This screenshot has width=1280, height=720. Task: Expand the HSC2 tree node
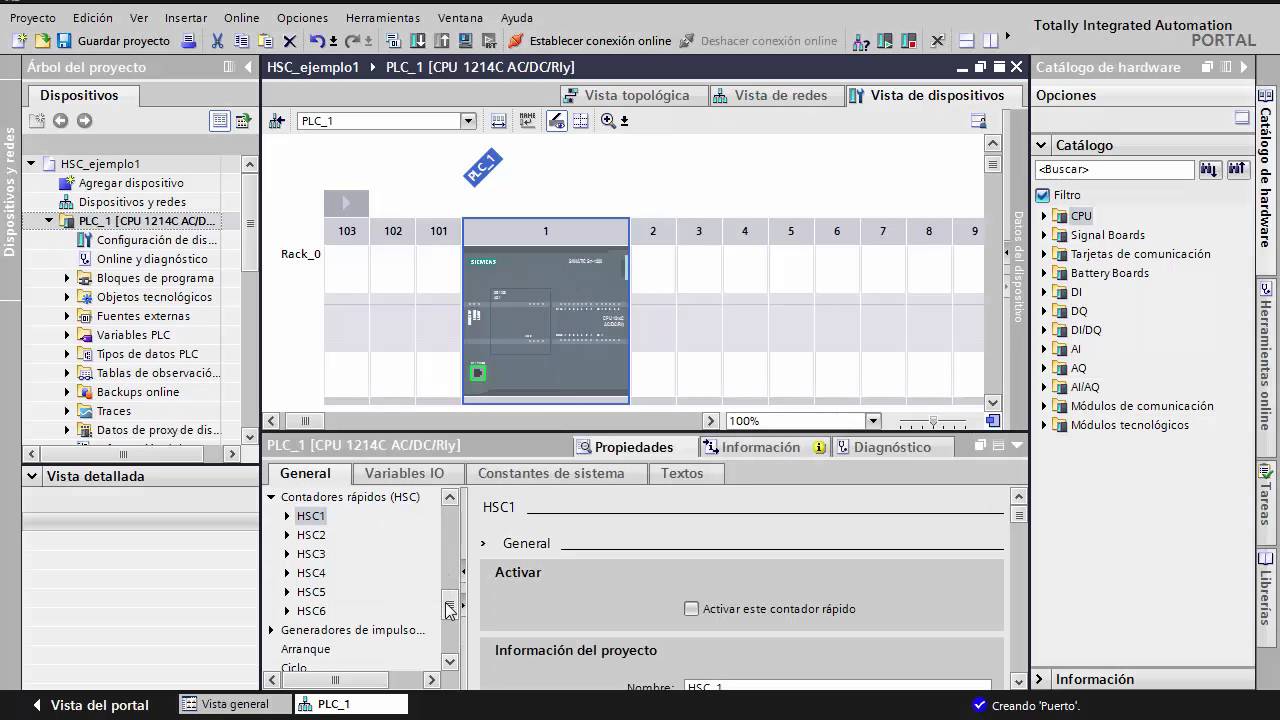[287, 535]
